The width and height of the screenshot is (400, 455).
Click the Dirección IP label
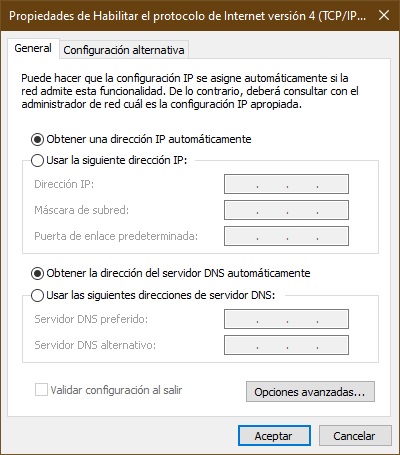pos(64,184)
